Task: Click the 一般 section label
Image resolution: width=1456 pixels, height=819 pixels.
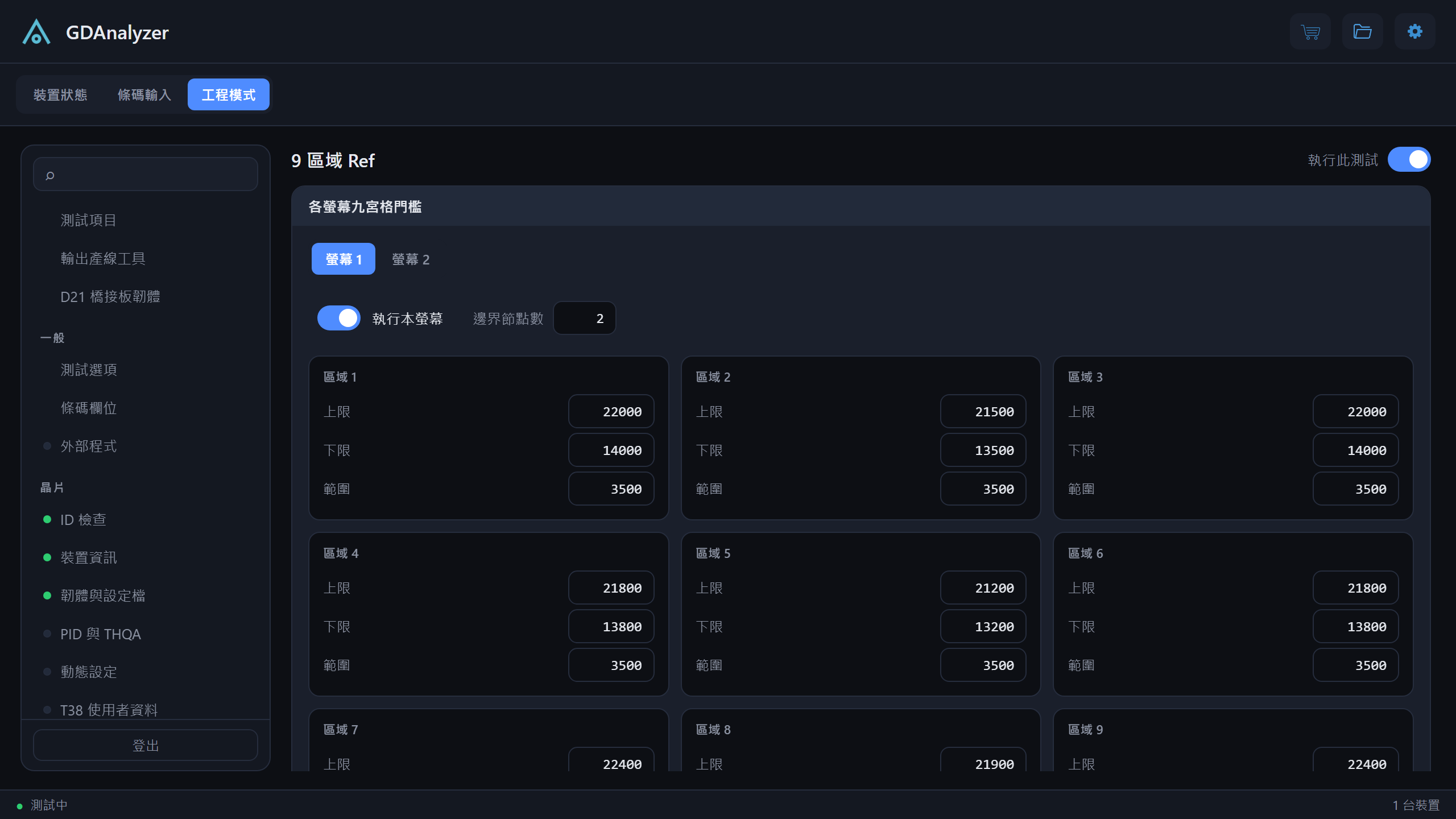Action: tap(52, 338)
